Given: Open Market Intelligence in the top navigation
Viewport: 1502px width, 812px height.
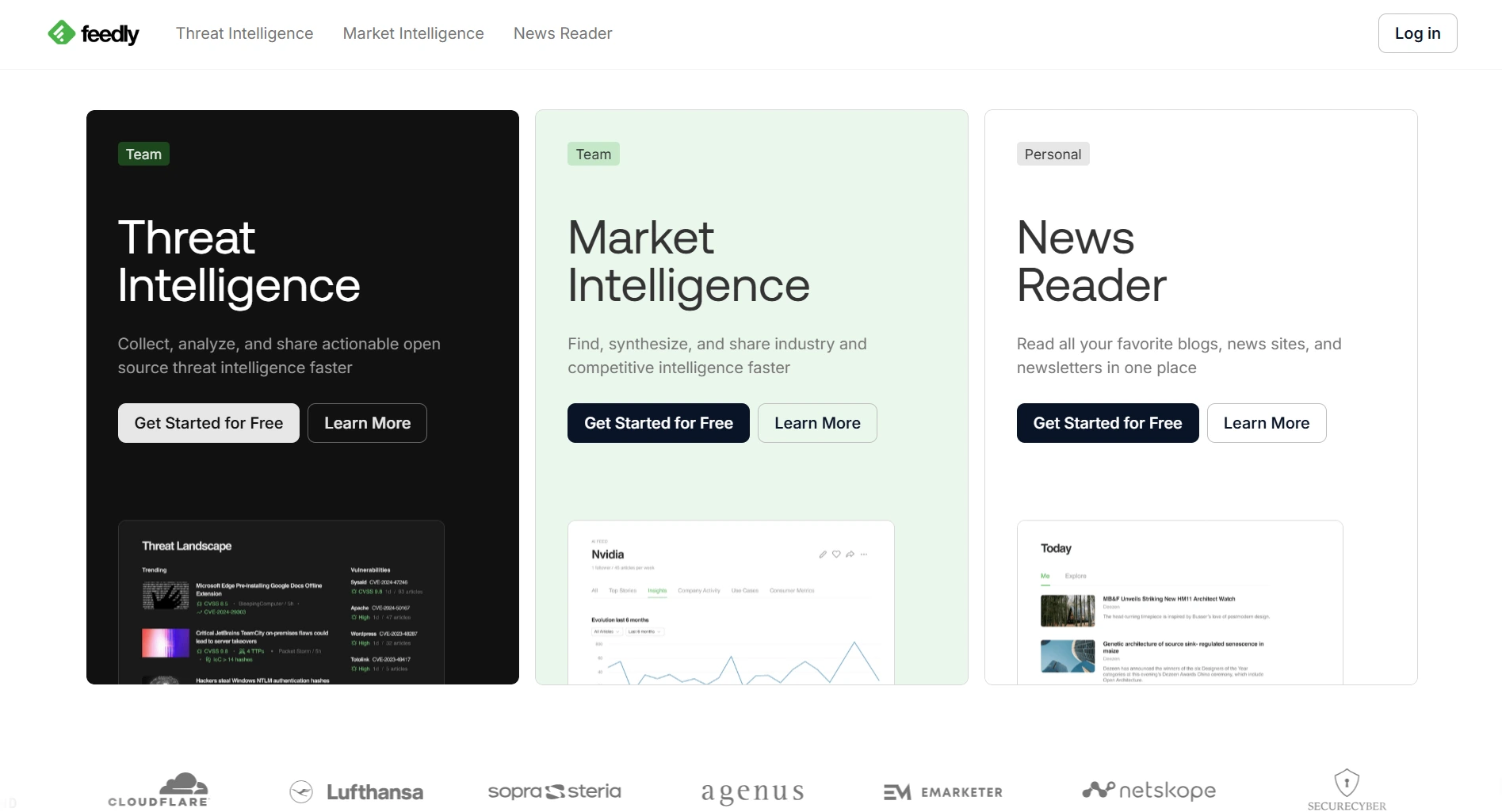Looking at the screenshot, I should click(x=413, y=33).
